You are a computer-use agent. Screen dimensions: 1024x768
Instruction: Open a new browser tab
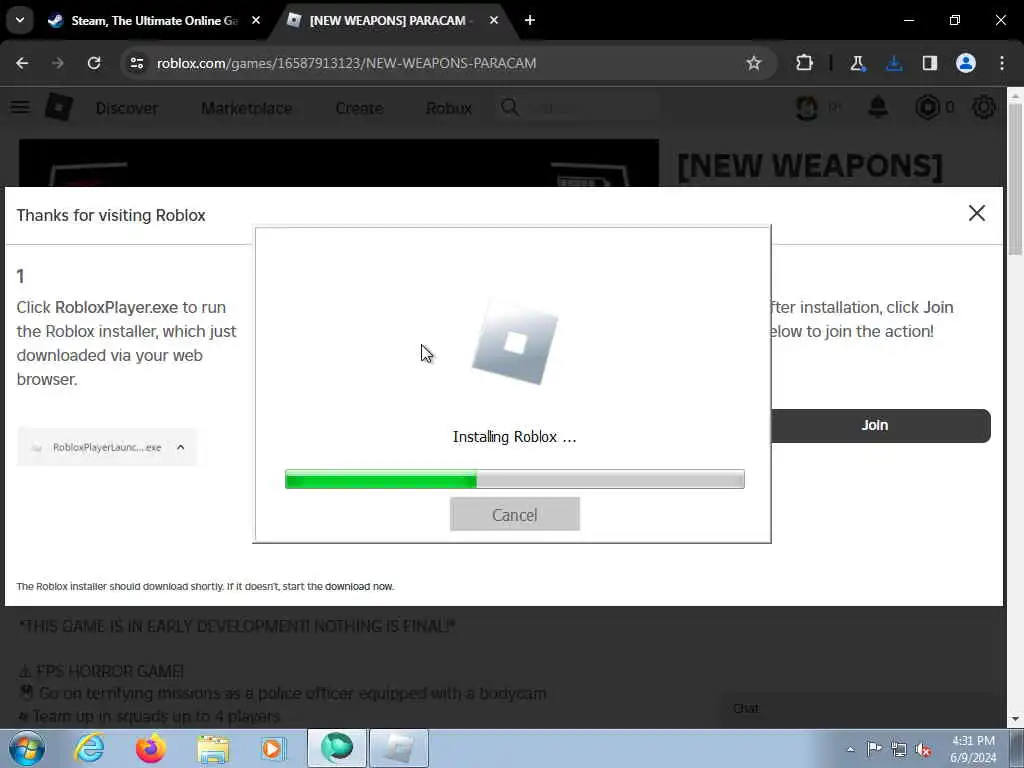click(530, 21)
